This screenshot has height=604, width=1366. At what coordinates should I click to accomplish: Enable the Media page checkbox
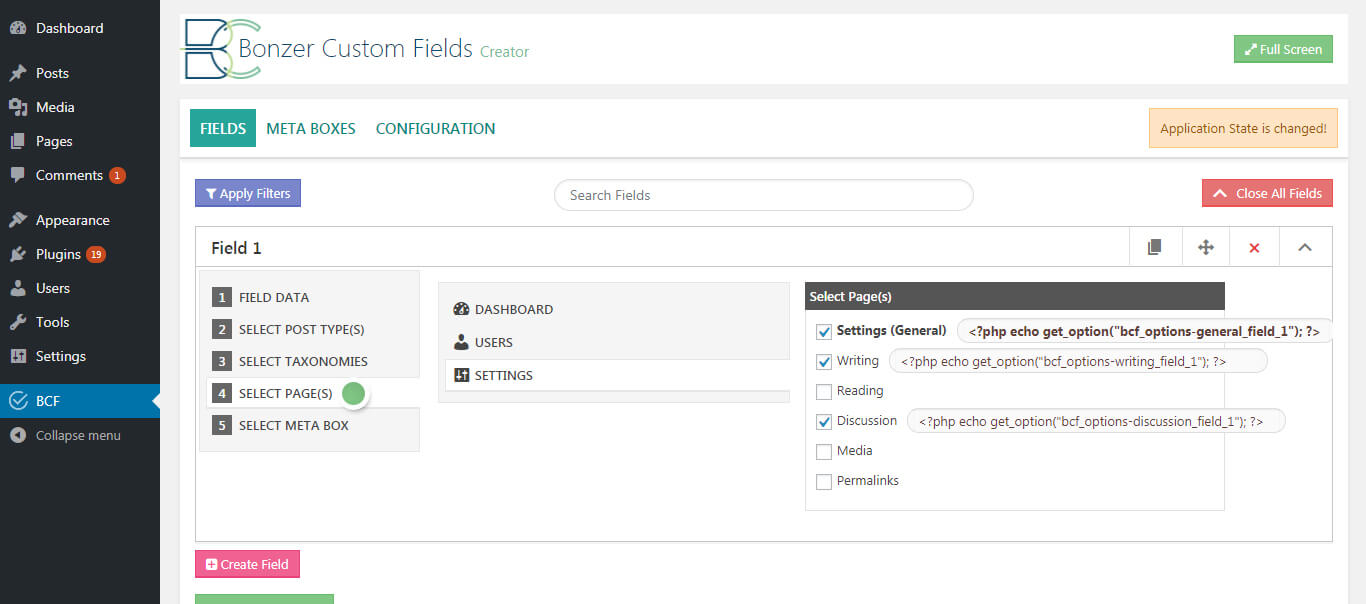[824, 451]
